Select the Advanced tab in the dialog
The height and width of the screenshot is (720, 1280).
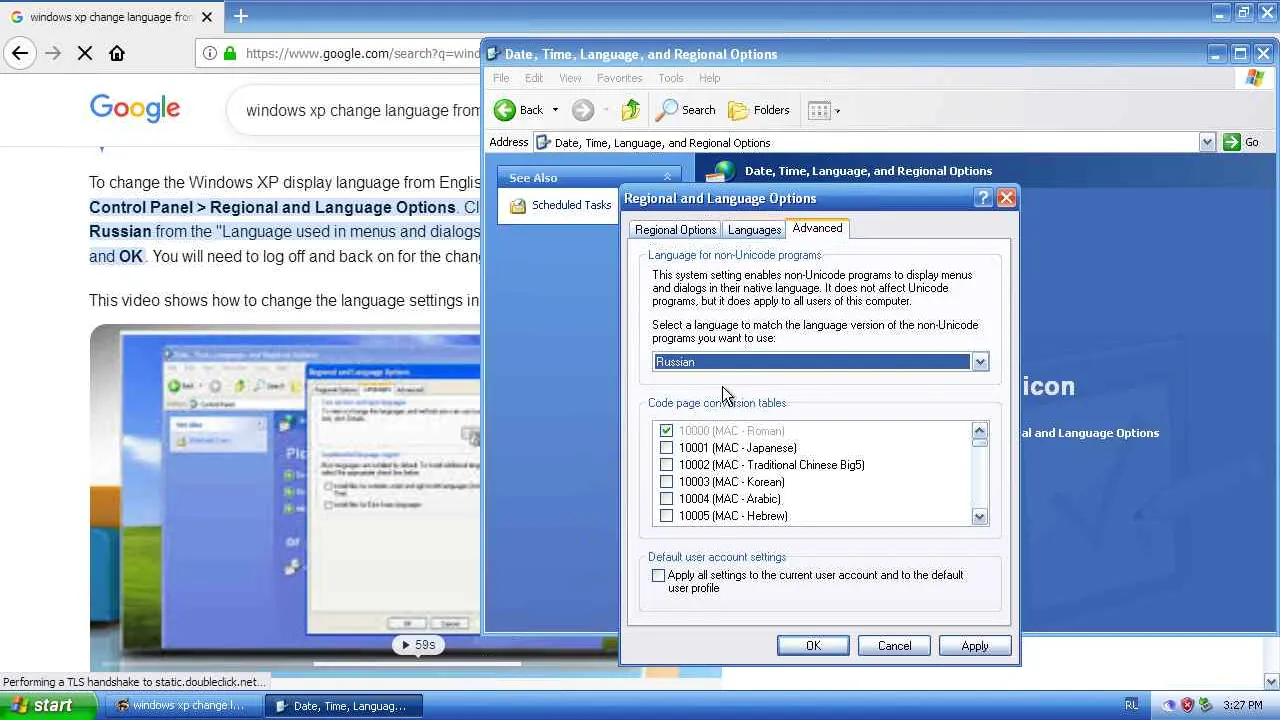(x=817, y=228)
